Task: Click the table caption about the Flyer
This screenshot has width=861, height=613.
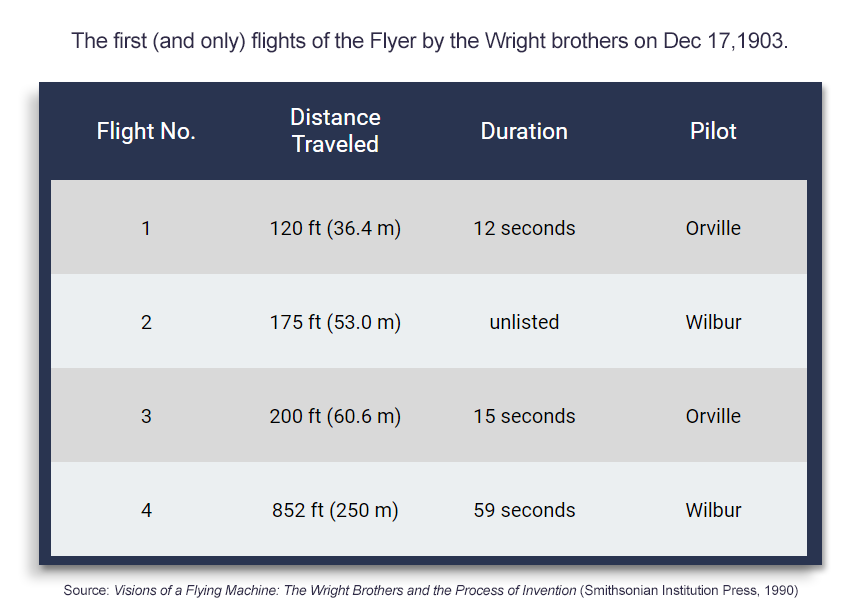Action: click(430, 42)
